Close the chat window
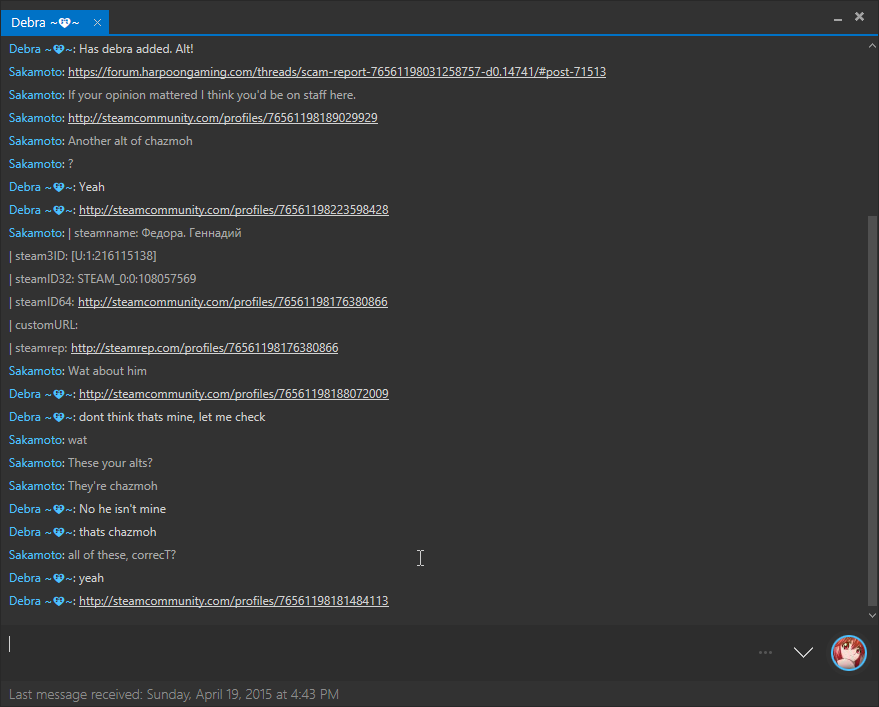Image resolution: width=879 pixels, height=707 pixels. click(x=859, y=16)
